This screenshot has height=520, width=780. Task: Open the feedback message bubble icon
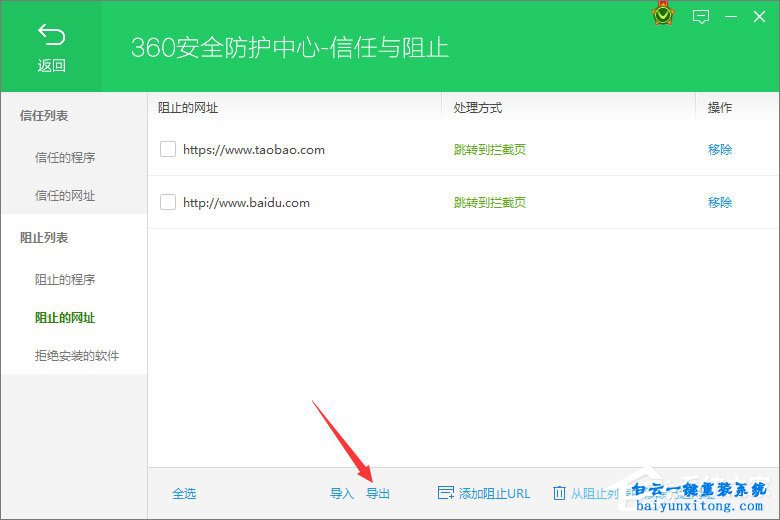701,17
